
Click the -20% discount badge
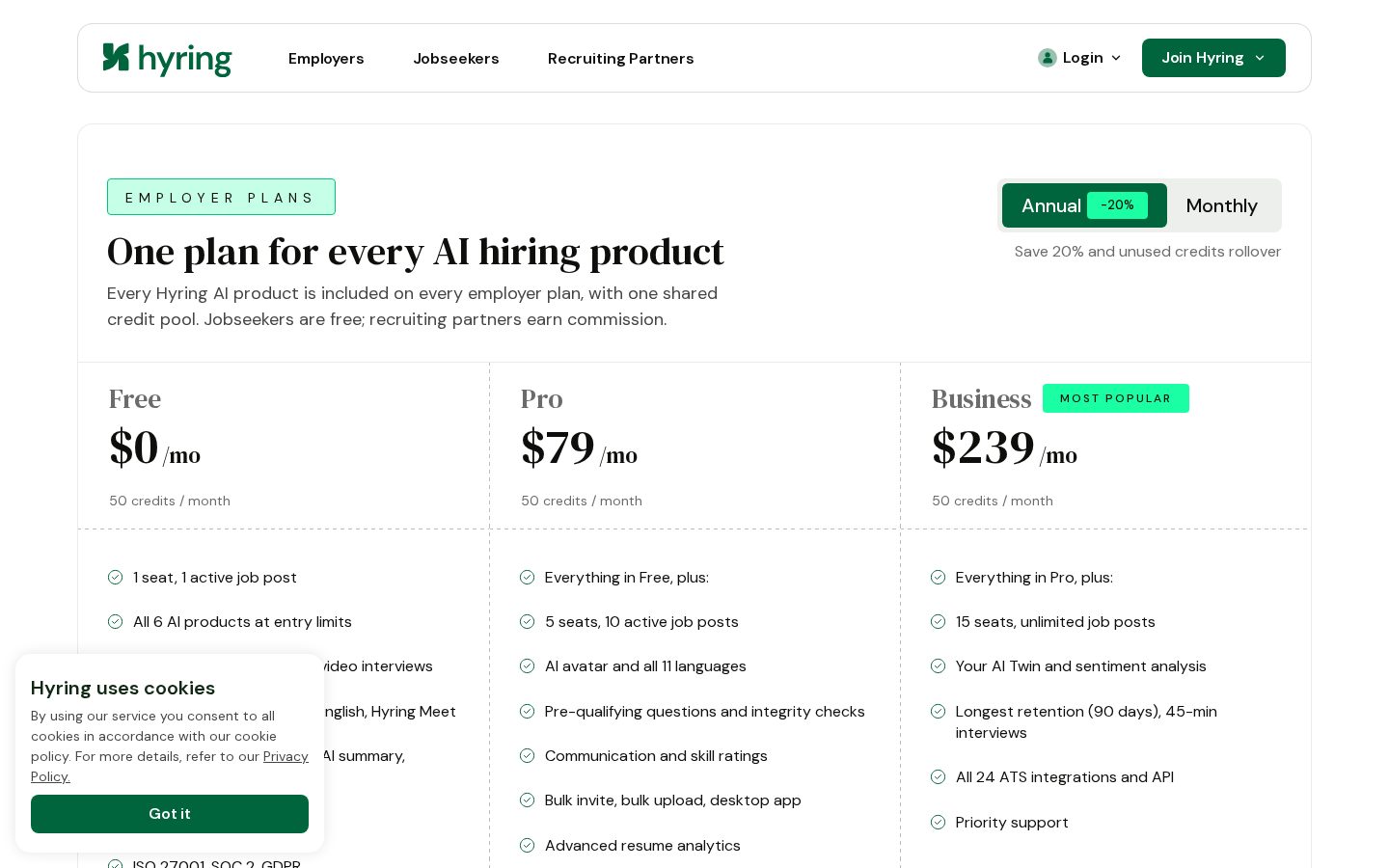tap(1117, 205)
